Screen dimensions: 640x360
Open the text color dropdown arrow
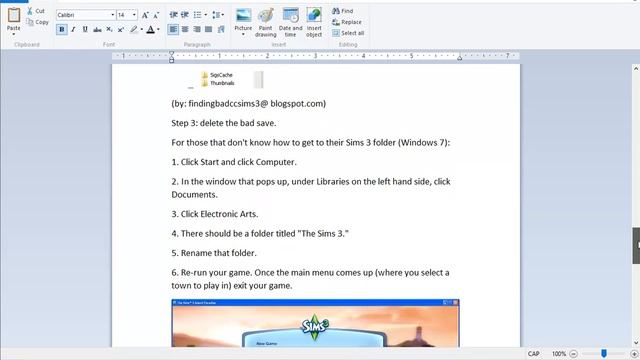pos(158,29)
